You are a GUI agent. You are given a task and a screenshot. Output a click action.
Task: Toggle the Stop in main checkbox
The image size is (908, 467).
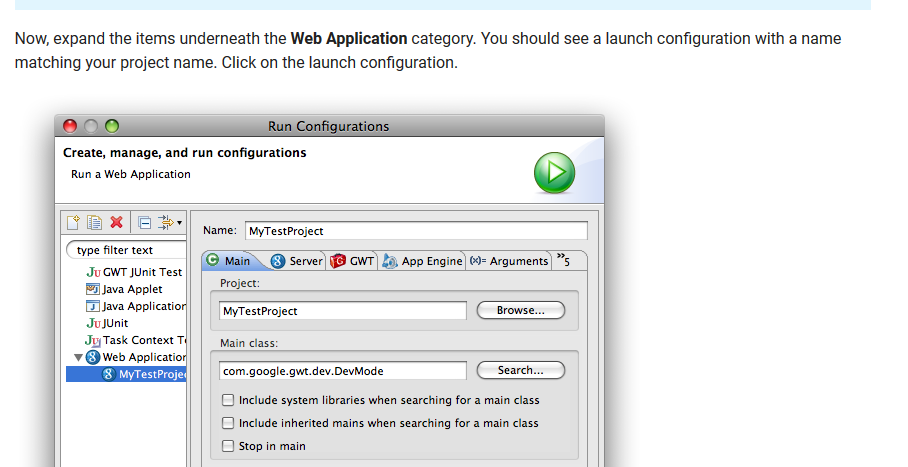click(228, 446)
